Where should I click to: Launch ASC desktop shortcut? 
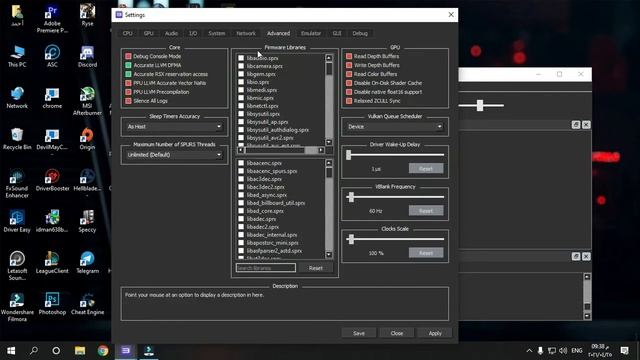click(52, 56)
